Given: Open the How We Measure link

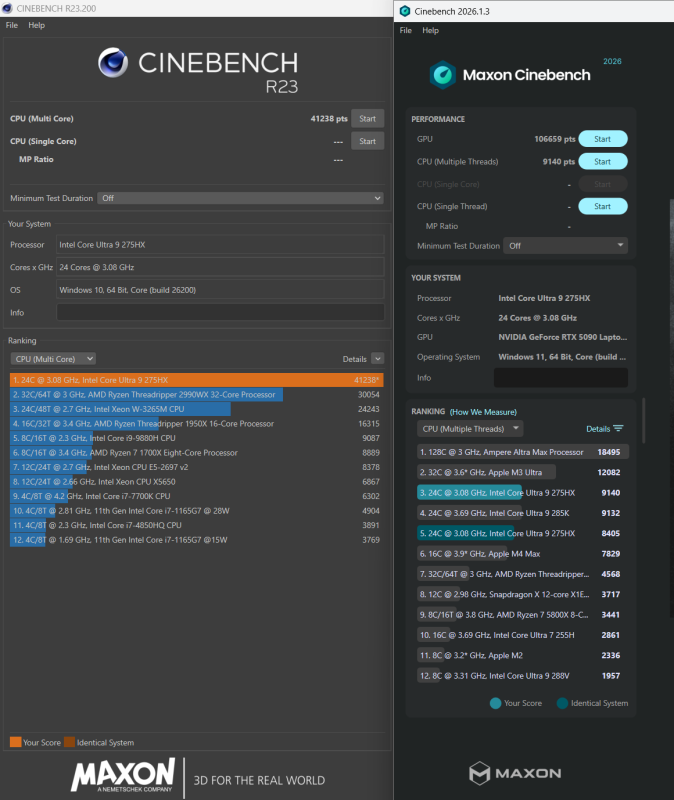Looking at the screenshot, I should pos(483,412).
